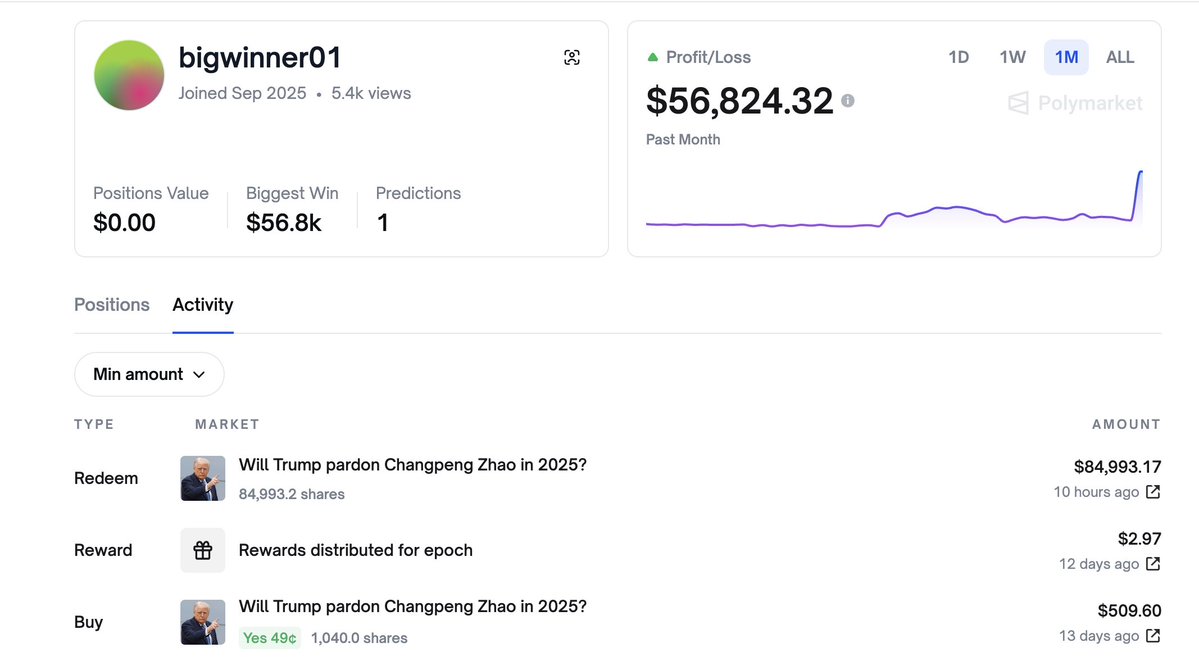Select the 1W time range
Screen dimensions: 1199x661
point(1012,57)
